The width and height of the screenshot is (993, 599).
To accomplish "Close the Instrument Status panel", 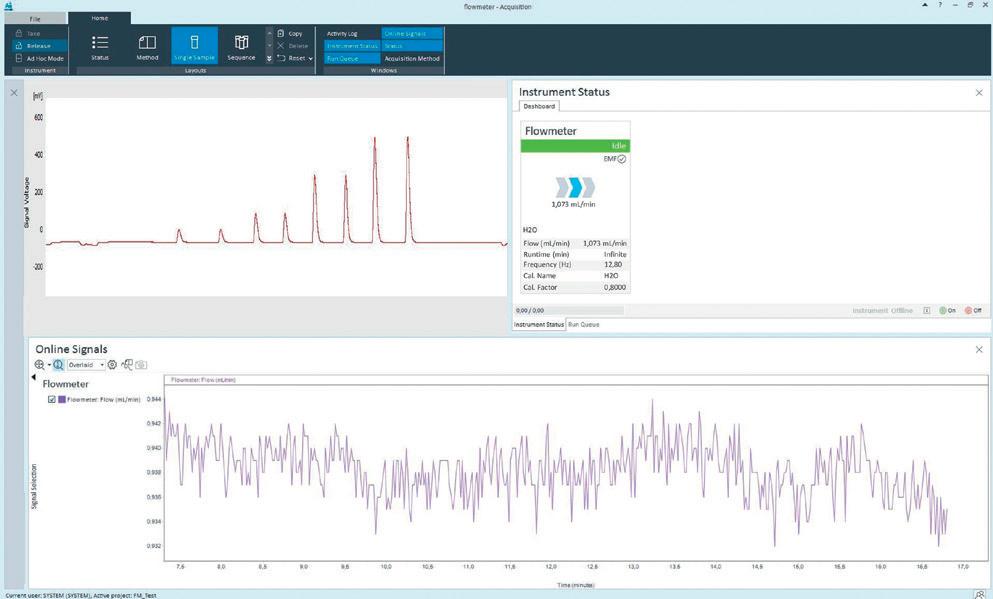I will pos(979,92).
